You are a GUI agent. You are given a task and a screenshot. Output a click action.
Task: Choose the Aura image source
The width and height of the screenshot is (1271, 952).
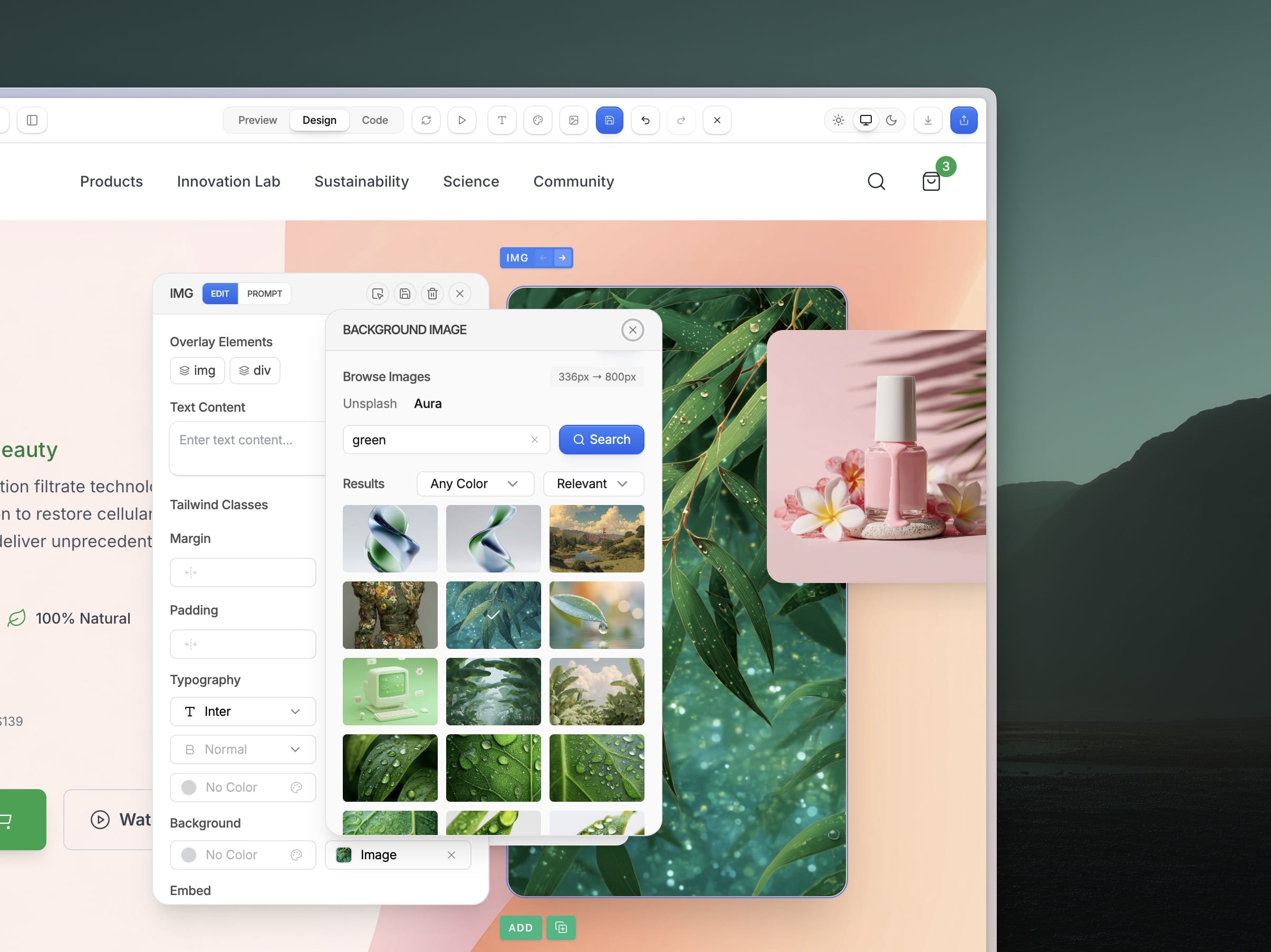(428, 404)
